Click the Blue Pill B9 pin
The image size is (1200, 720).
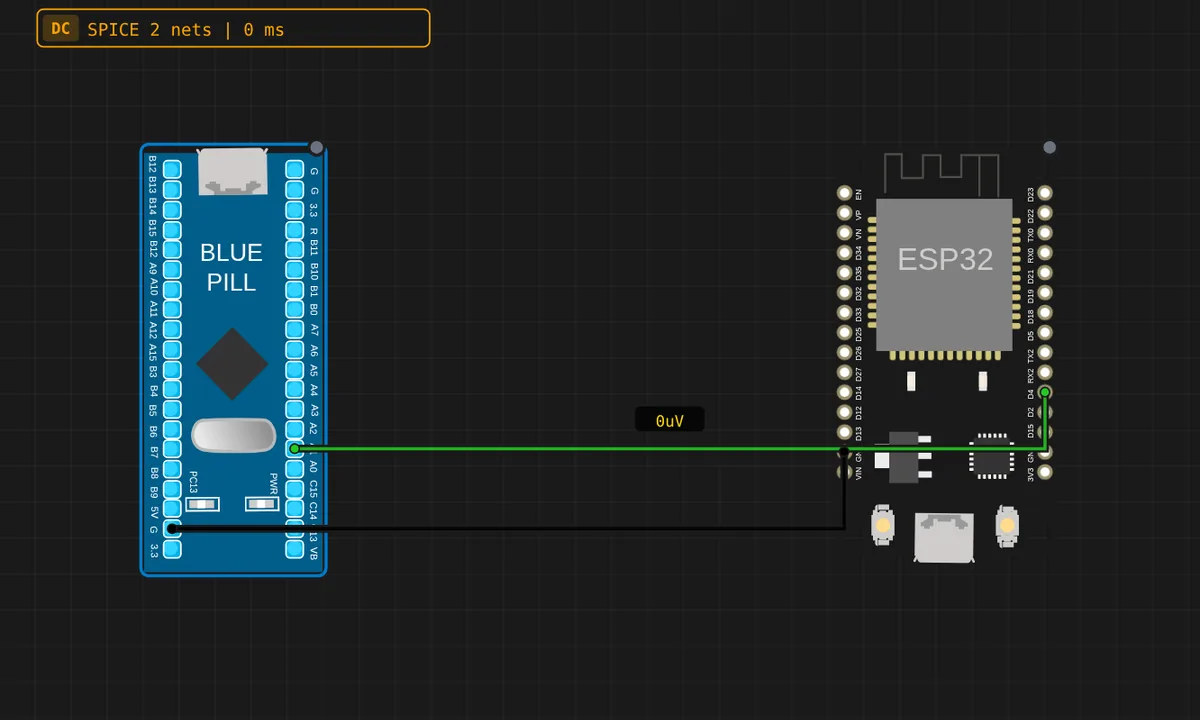(172, 489)
